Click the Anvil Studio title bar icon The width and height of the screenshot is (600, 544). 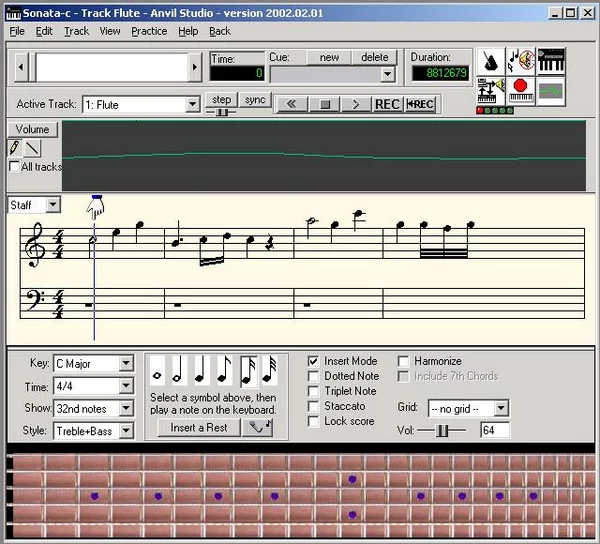click(14, 13)
